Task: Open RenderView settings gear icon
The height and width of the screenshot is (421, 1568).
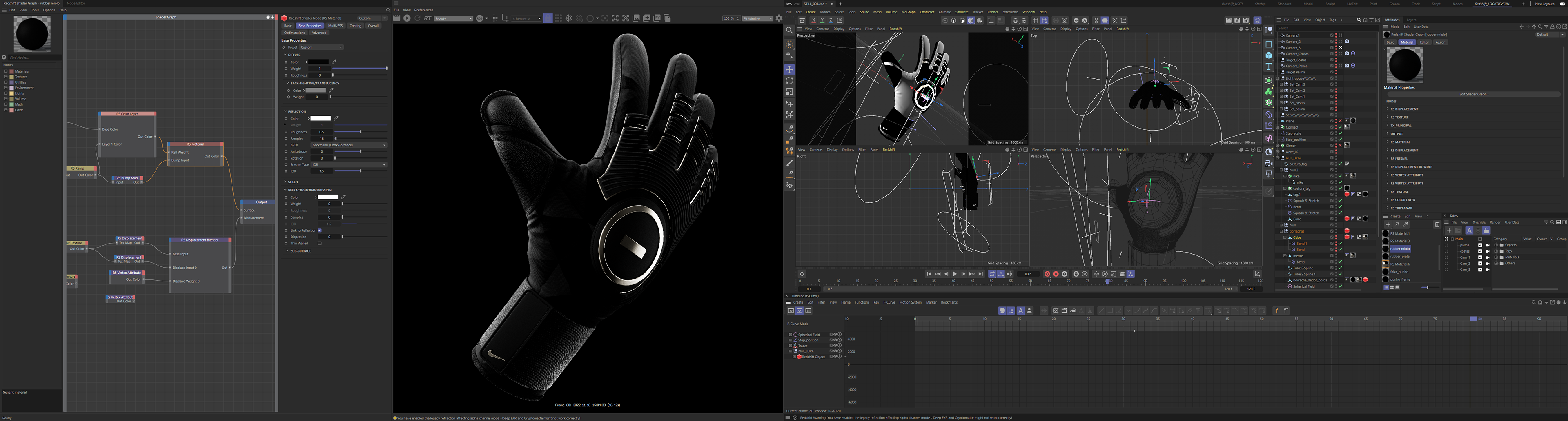Action: 779,18
